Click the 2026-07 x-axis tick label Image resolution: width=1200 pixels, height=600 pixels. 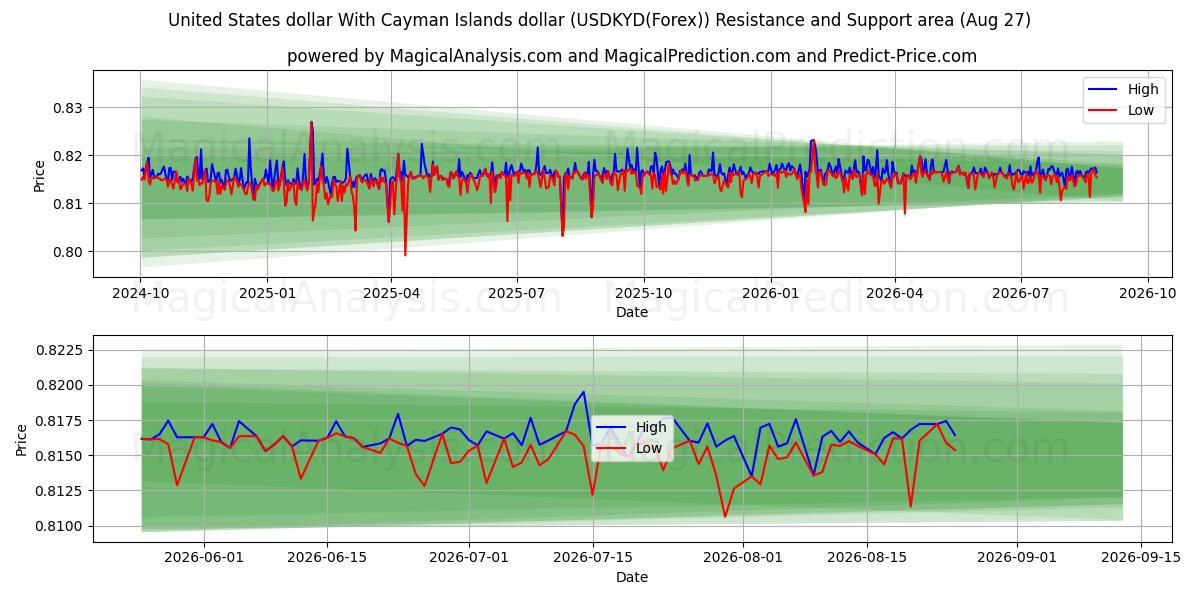click(x=1021, y=294)
